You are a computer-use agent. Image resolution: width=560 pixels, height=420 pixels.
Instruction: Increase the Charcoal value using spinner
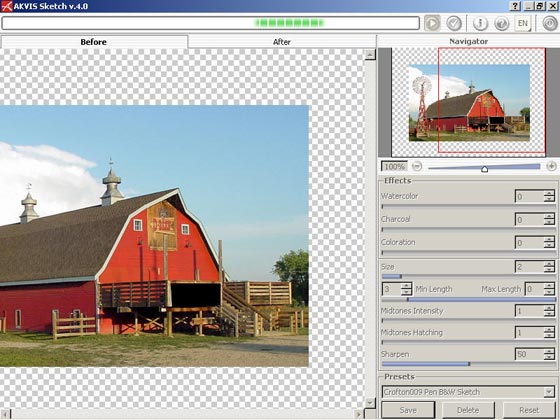point(549,216)
